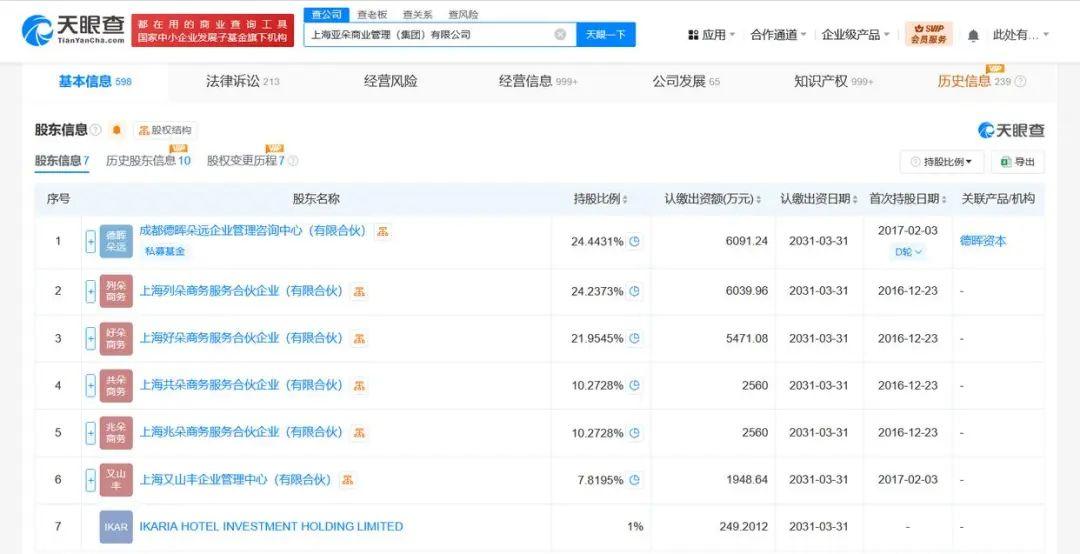
Task: Switch to 知识产权 tab
Action: point(833,81)
